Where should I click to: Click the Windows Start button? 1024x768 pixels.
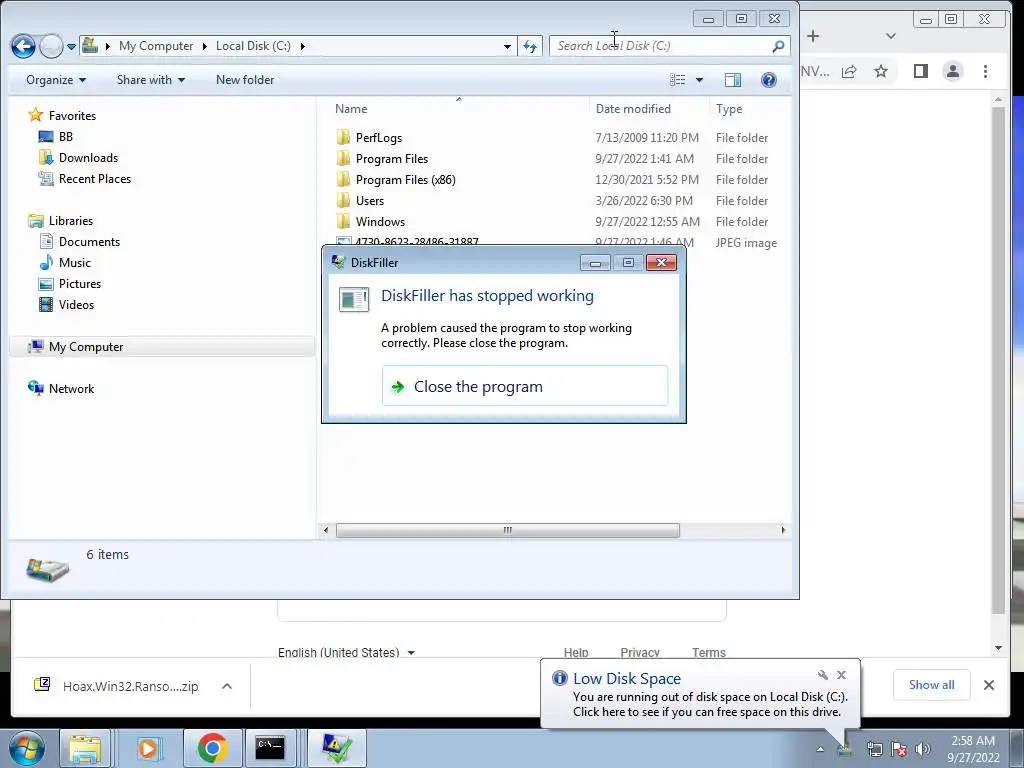pyautogui.click(x=26, y=748)
